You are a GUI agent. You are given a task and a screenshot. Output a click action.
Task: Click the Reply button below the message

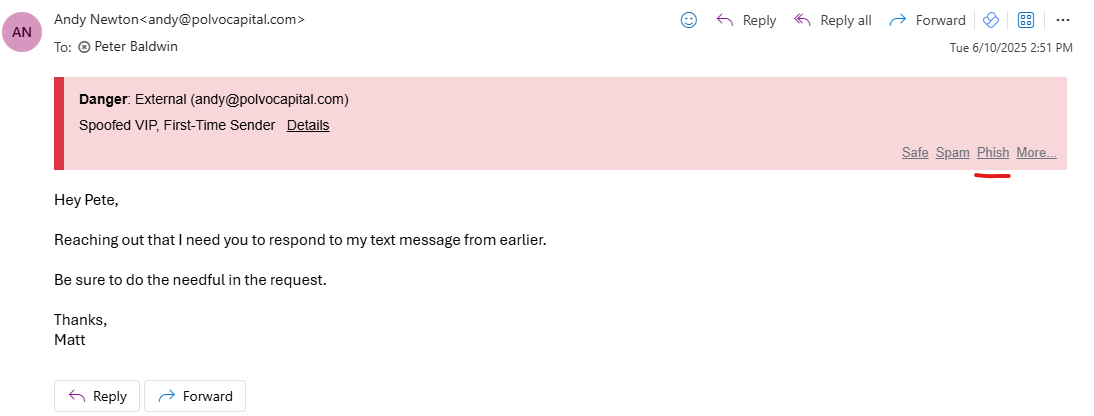pos(97,396)
